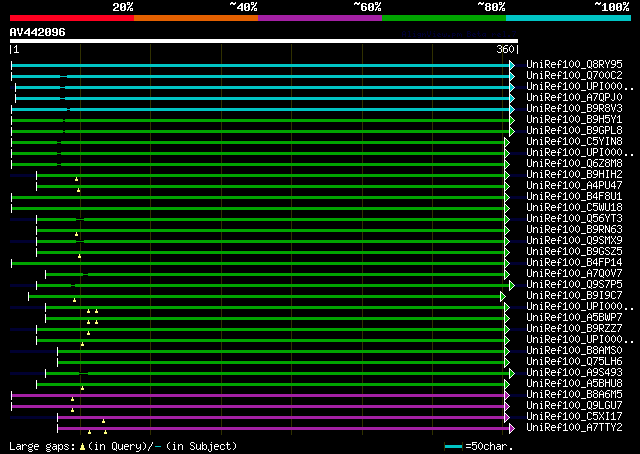Screen dimensions: 640x454
Task: Click the yellow gap marker under A5BHU8 row
Action: pyautogui.click(x=82, y=389)
